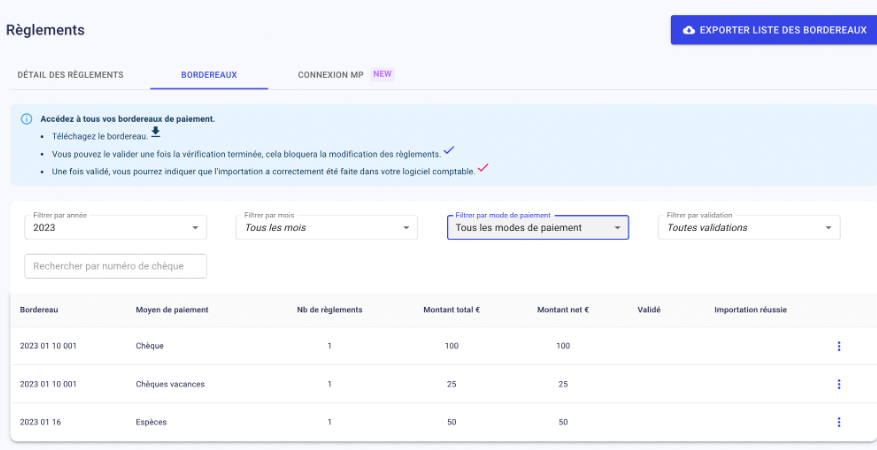The height and width of the screenshot is (450, 877).
Task: Open the Filtrer par mois dropdown
Action: pyautogui.click(x=327, y=228)
